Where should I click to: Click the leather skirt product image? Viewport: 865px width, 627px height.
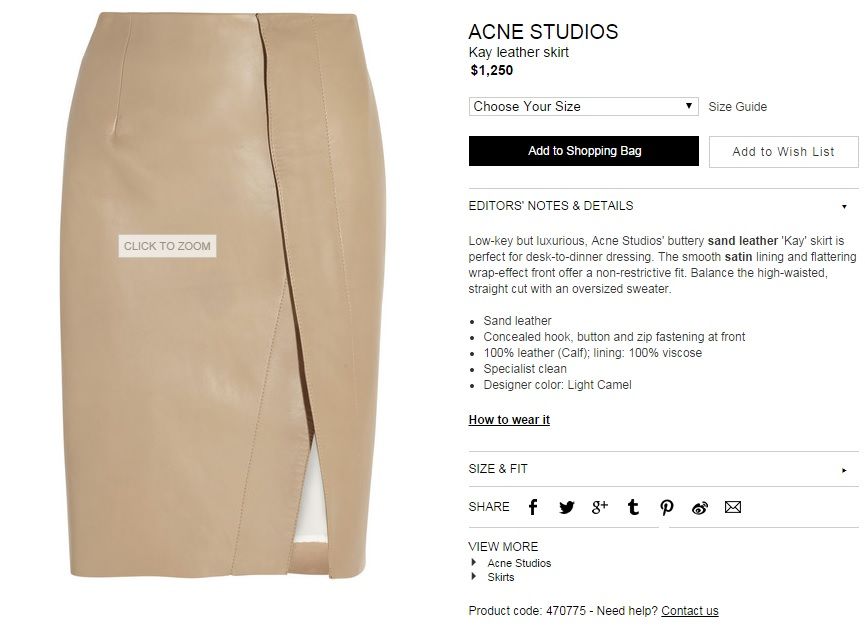[x=223, y=295]
